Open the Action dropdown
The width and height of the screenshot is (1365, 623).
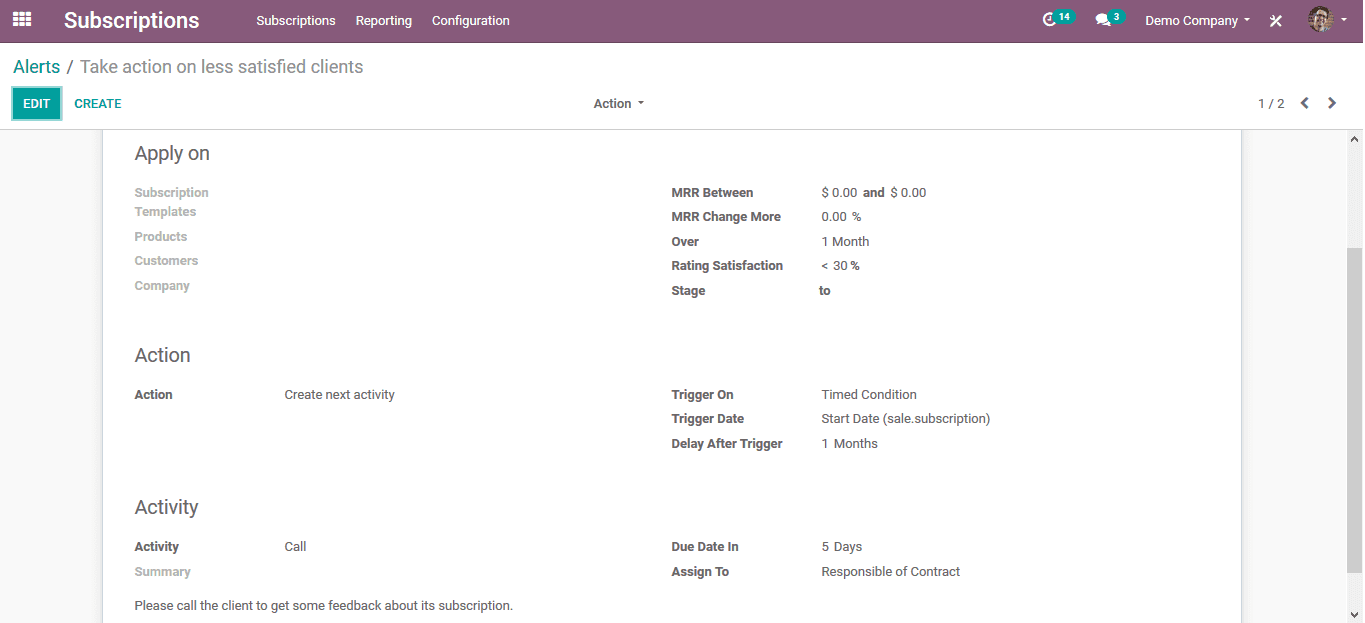pyautogui.click(x=619, y=103)
